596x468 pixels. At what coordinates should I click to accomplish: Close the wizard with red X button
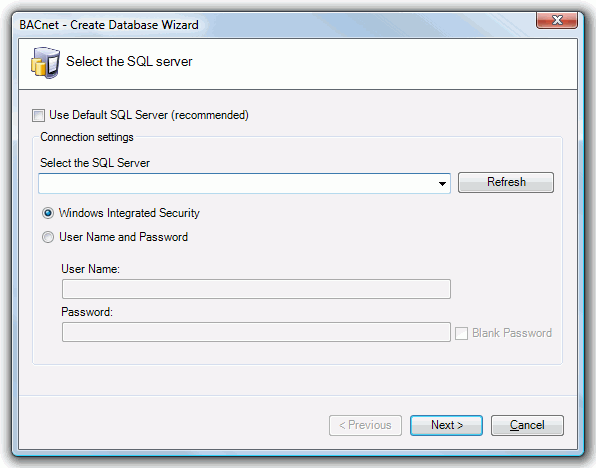pos(557,20)
